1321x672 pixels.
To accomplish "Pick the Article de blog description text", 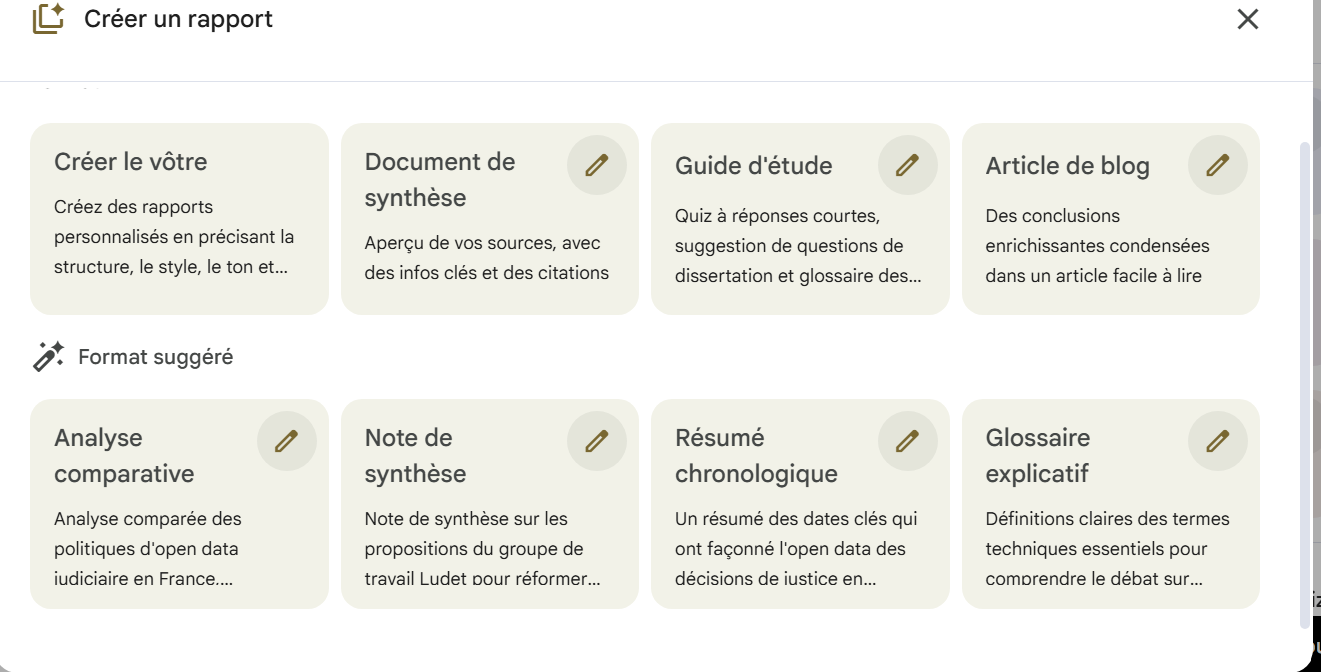I will click(x=1097, y=246).
